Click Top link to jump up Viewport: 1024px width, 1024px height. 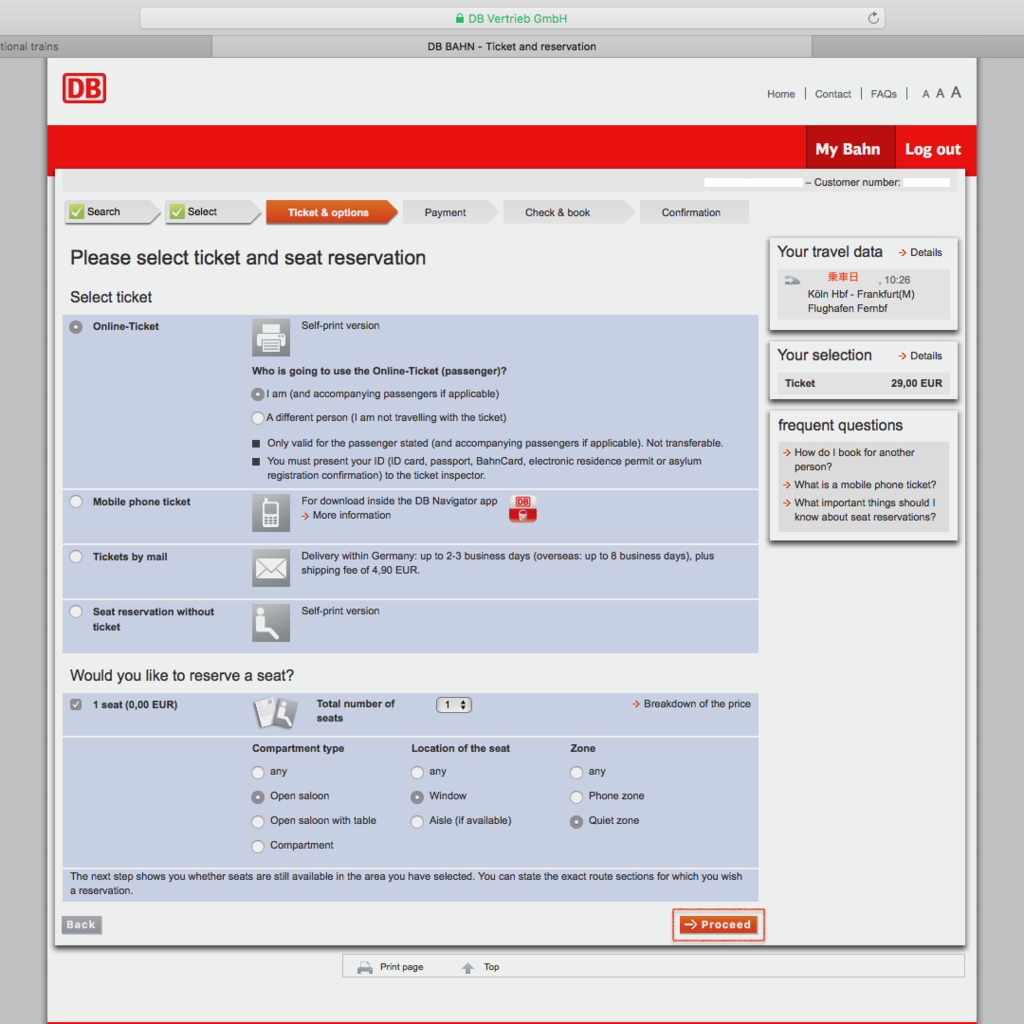[x=492, y=967]
